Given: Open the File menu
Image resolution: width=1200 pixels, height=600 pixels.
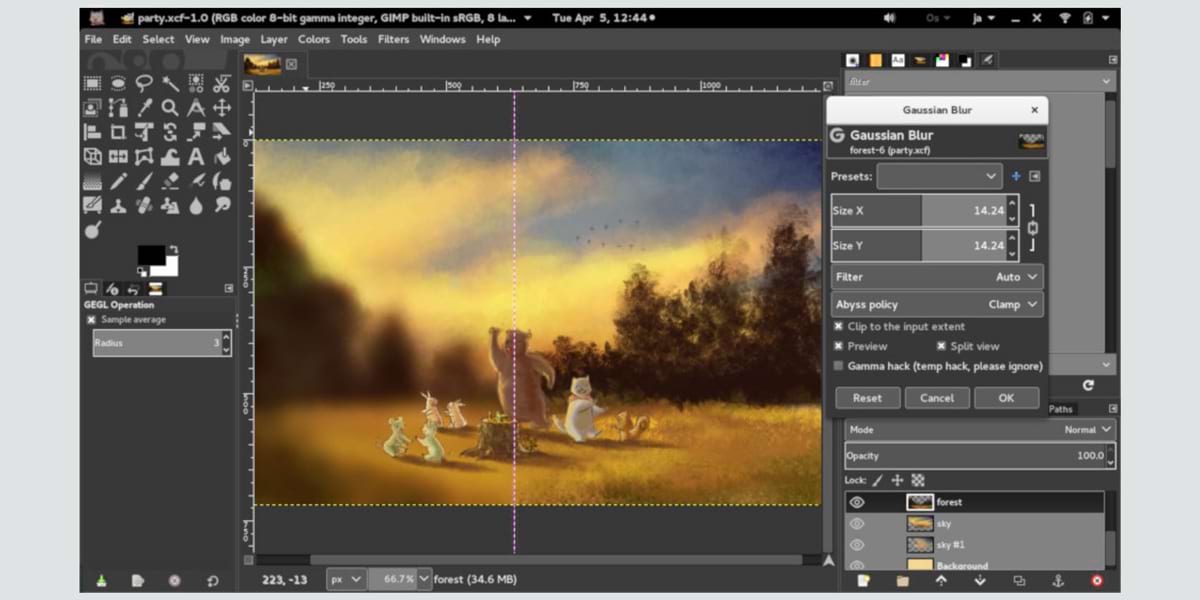Looking at the screenshot, I should pyautogui.click(x=93, y=39).
